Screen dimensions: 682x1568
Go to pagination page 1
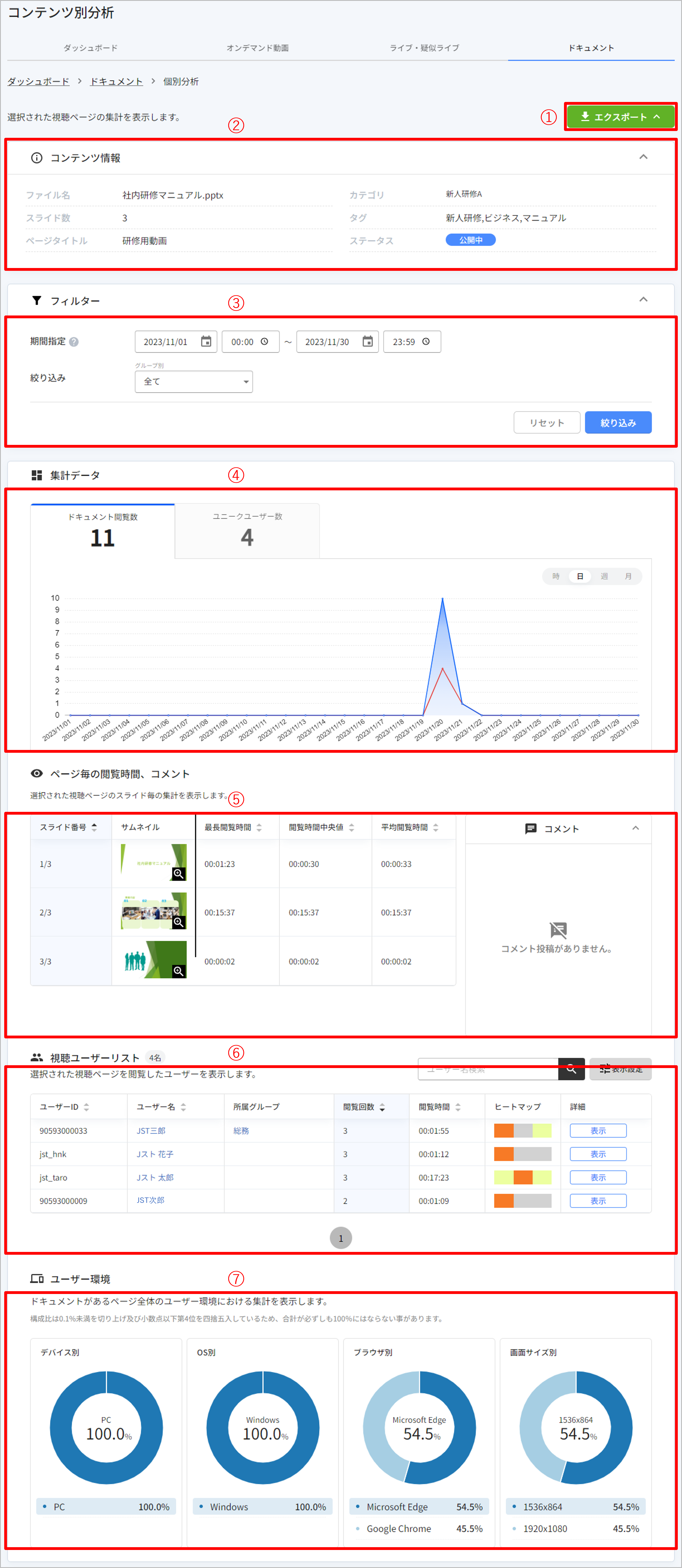[341, 1238]
